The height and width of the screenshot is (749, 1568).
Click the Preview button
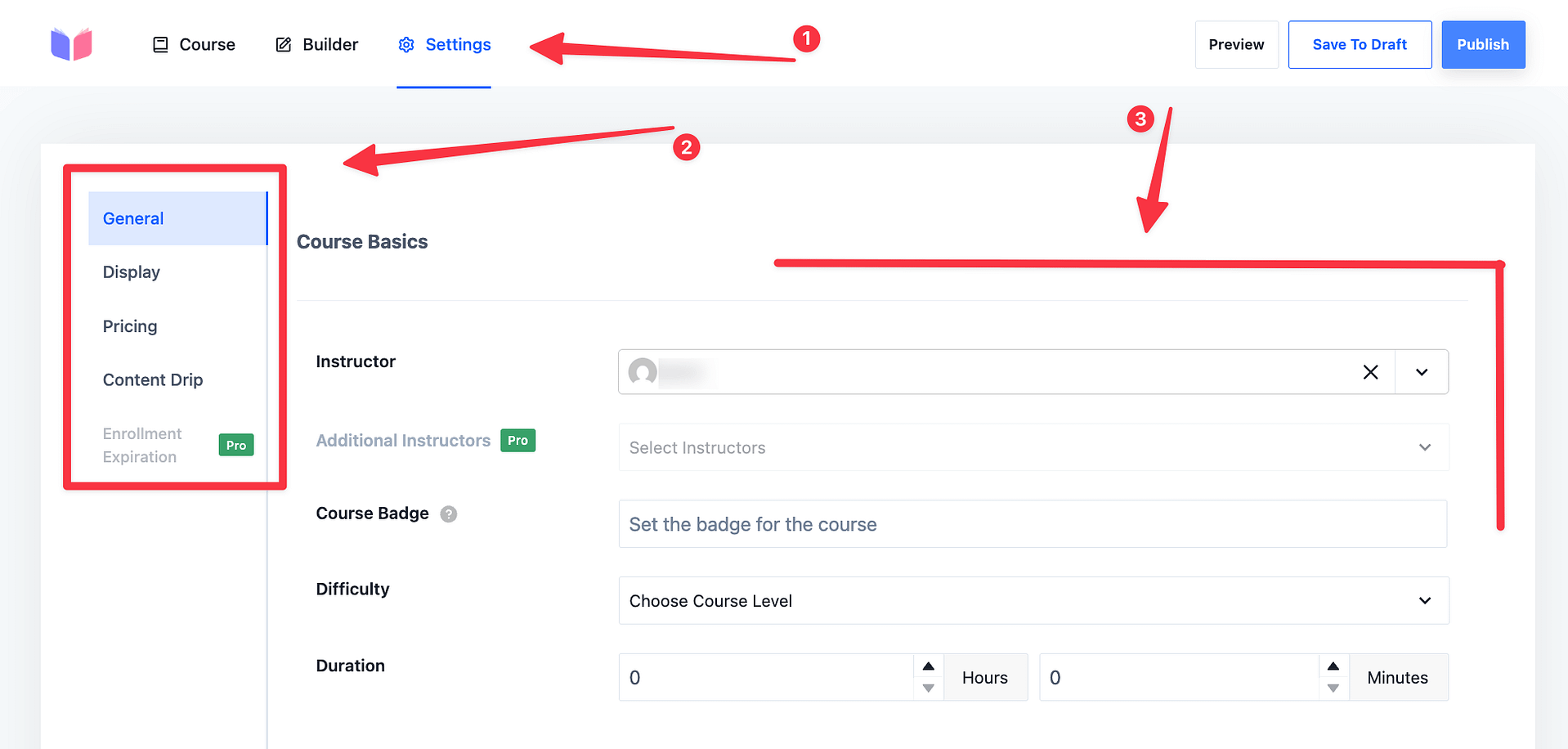click(x=1236, y=45)
